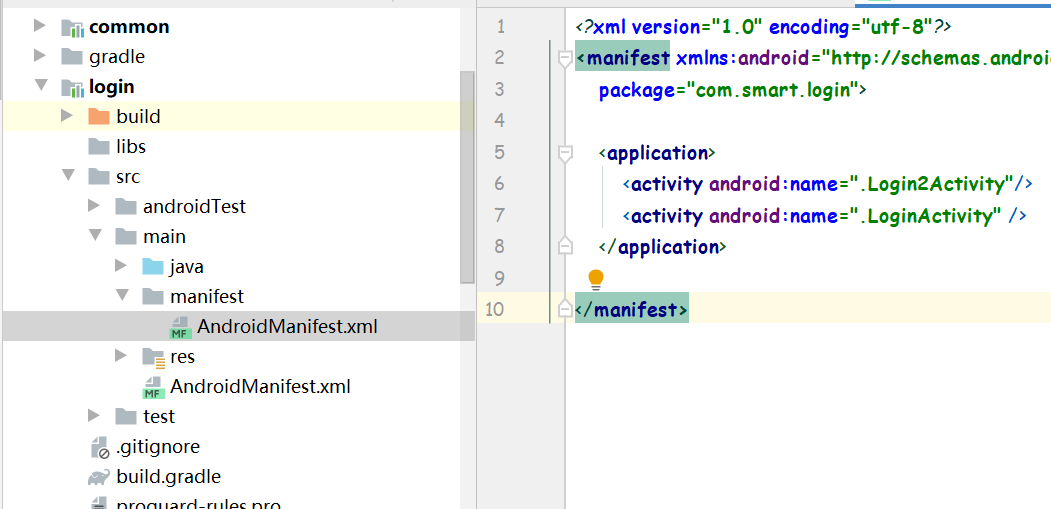
Task: Expand the androidTest folder
Action: pyautogui.click(x=94, y=205)
